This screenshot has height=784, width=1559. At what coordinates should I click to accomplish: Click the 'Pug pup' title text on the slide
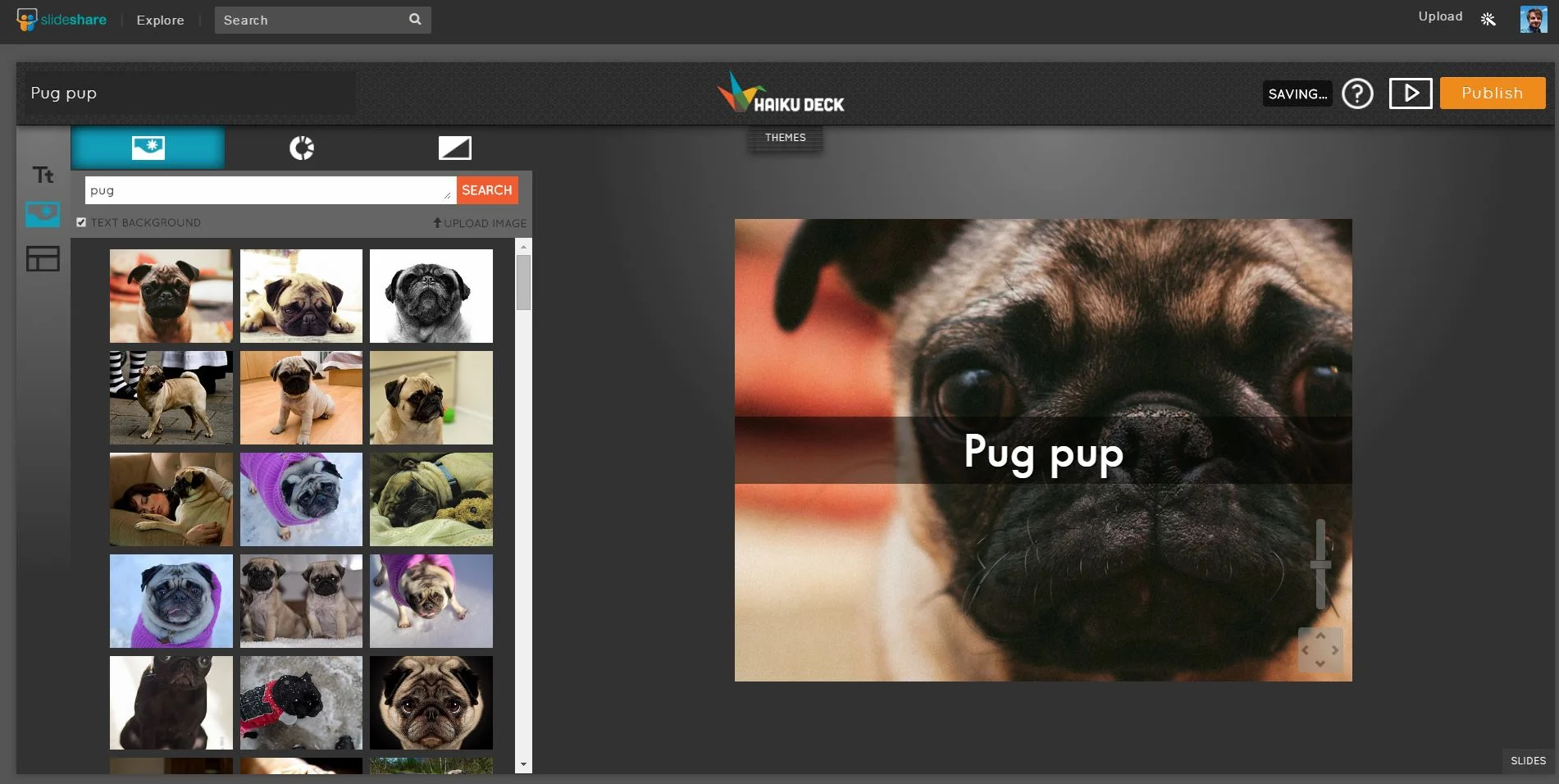(x=1043, y=452)
